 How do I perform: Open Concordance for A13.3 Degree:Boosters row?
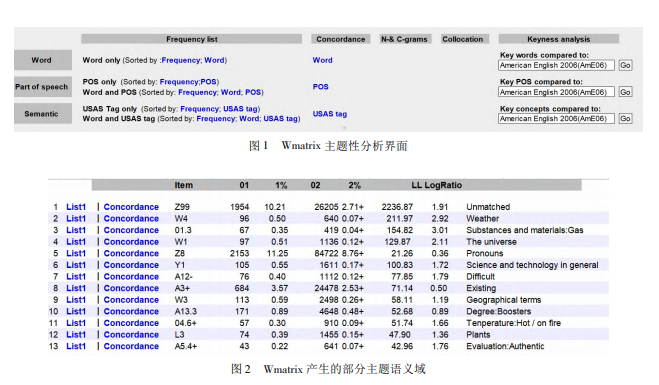click(x=131, y=311)
